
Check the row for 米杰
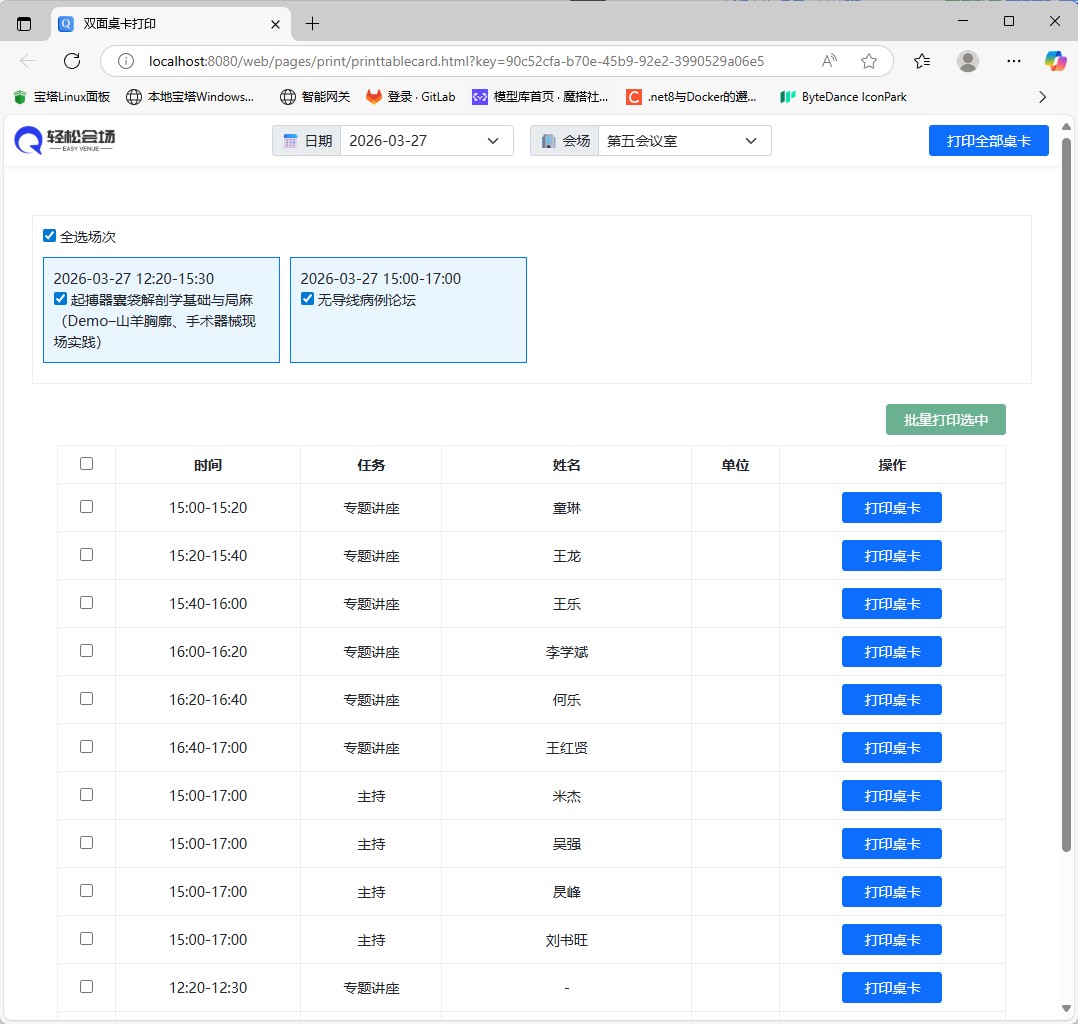pos(87,795)
